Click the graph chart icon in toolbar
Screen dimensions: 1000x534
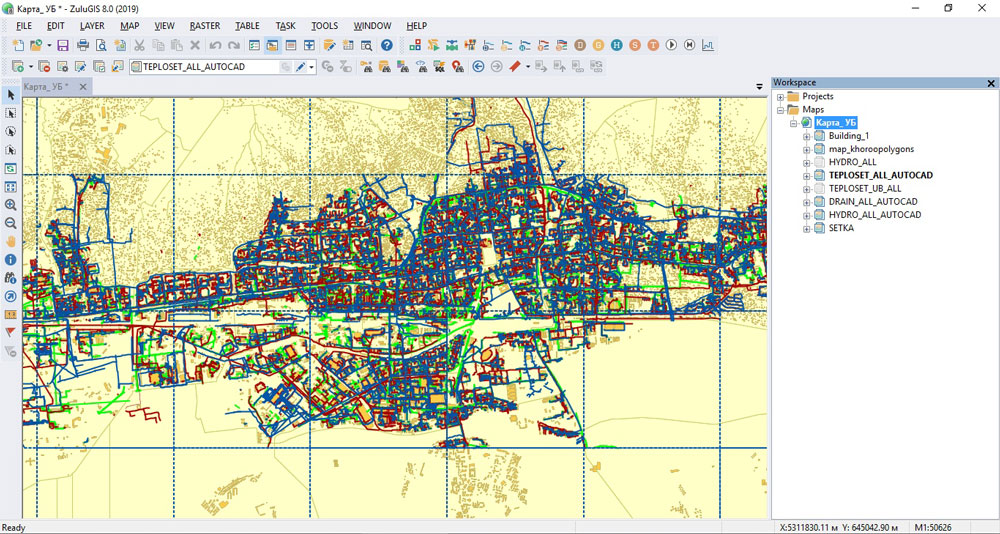click(x=708, y=45)
